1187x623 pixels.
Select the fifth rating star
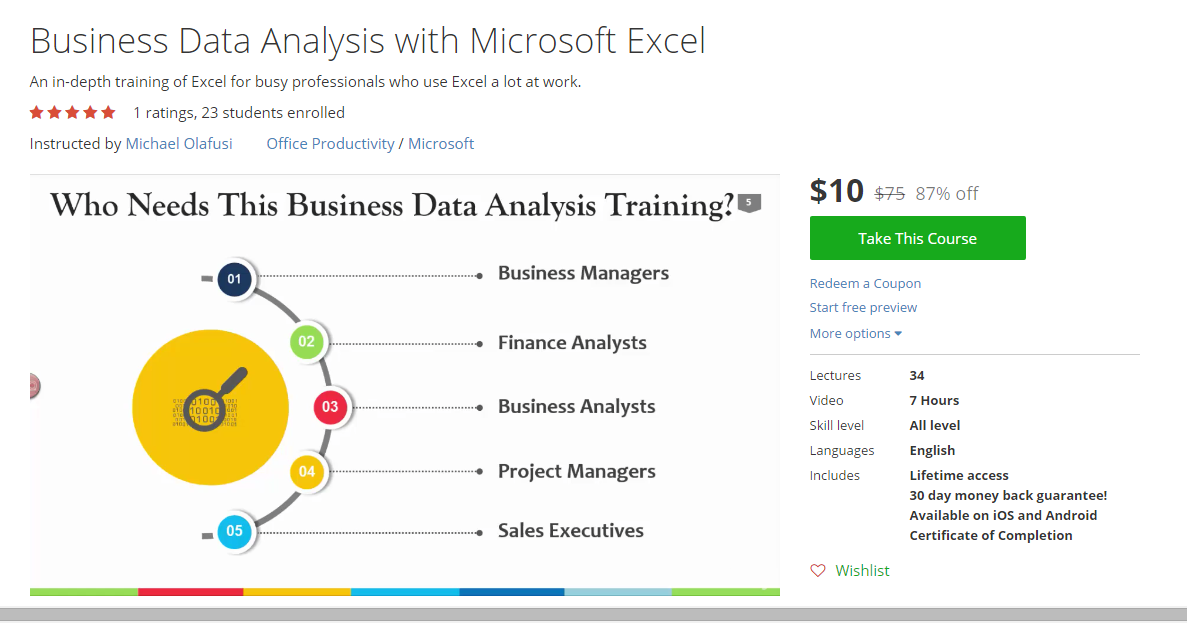(109, 112)
